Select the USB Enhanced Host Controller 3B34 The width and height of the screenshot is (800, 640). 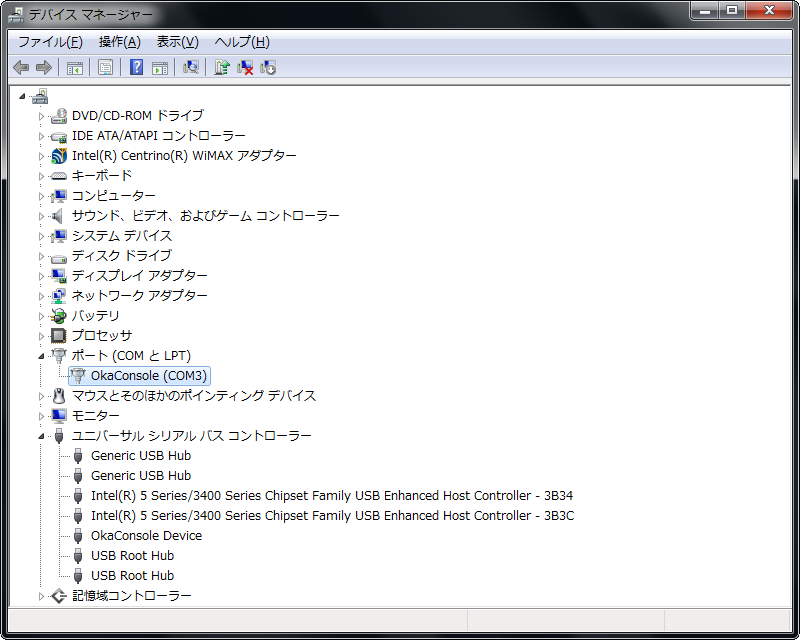click(x=331, y=495)
